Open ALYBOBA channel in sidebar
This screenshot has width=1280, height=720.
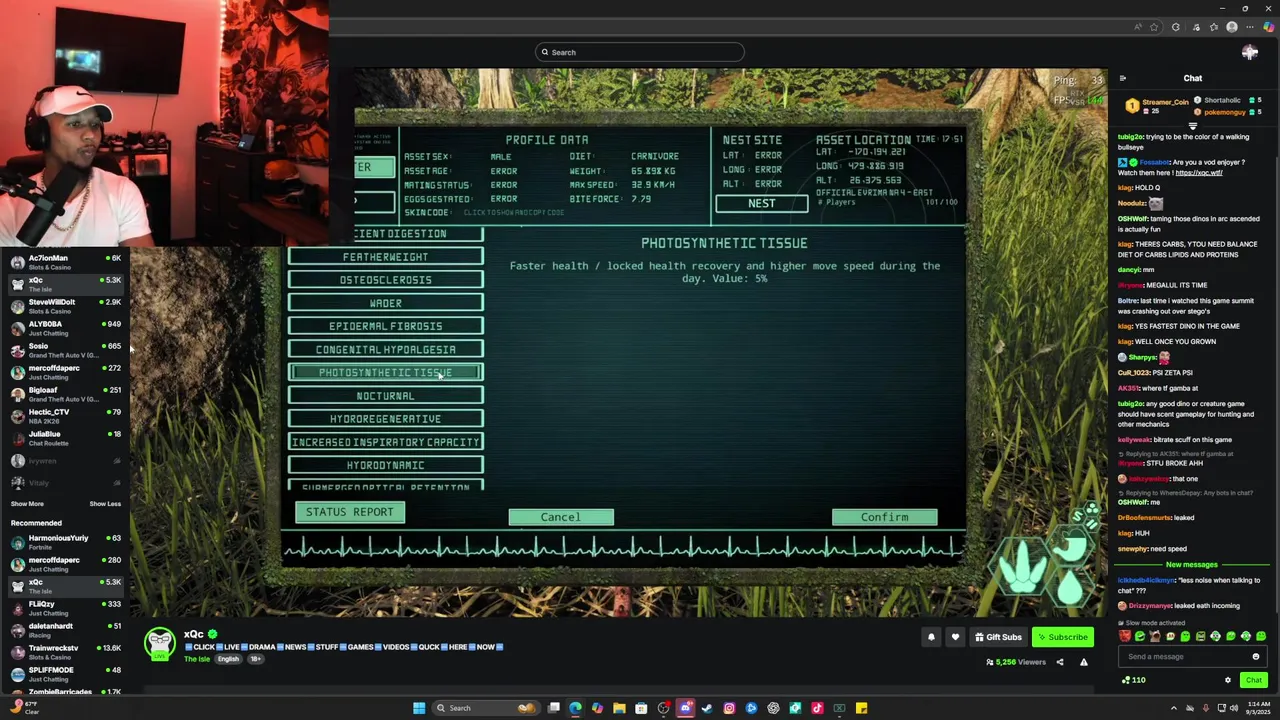[x=65, y=328]
